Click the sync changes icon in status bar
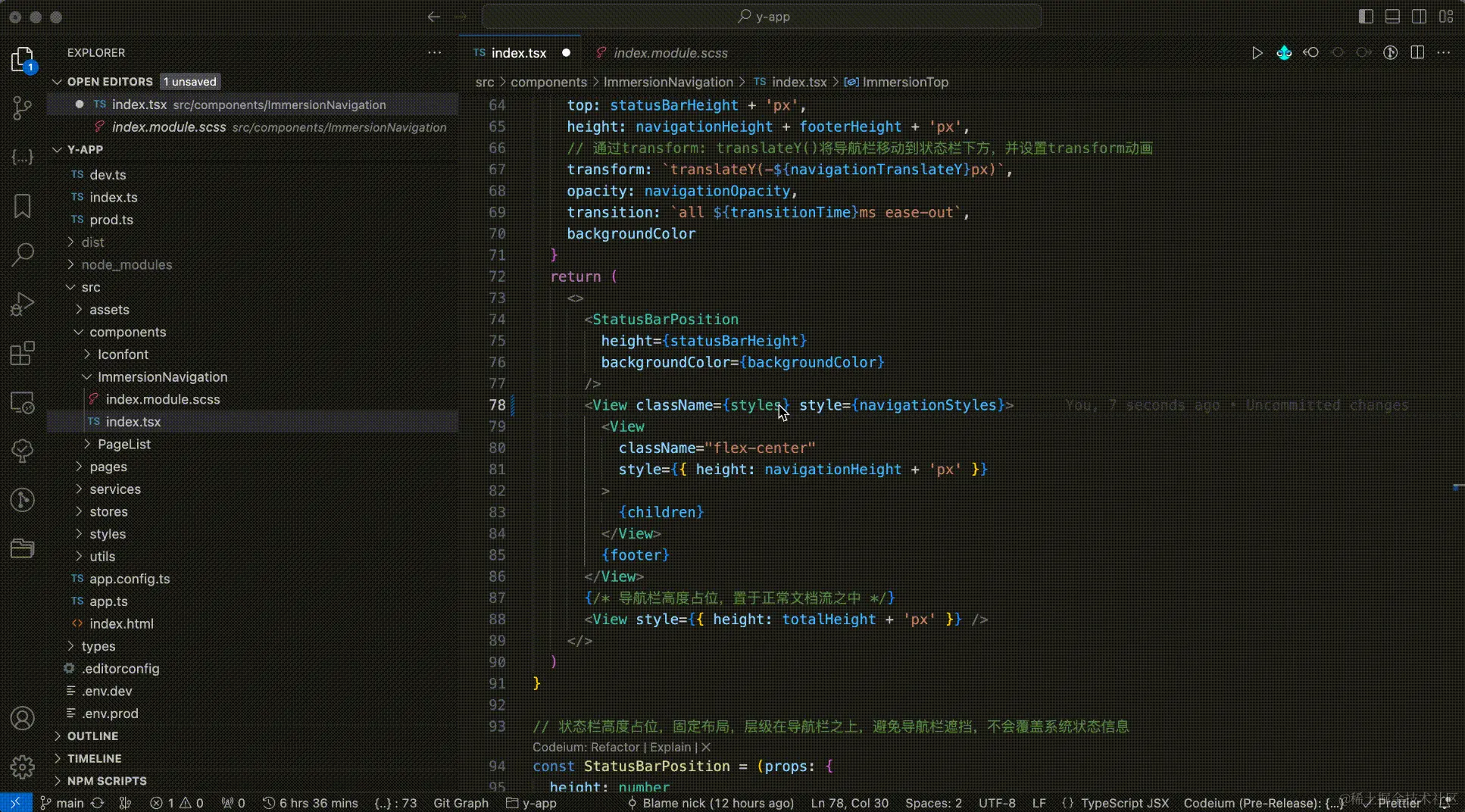Image resolution: width=1465 pixels, height=812 pixels. point(98,803)
